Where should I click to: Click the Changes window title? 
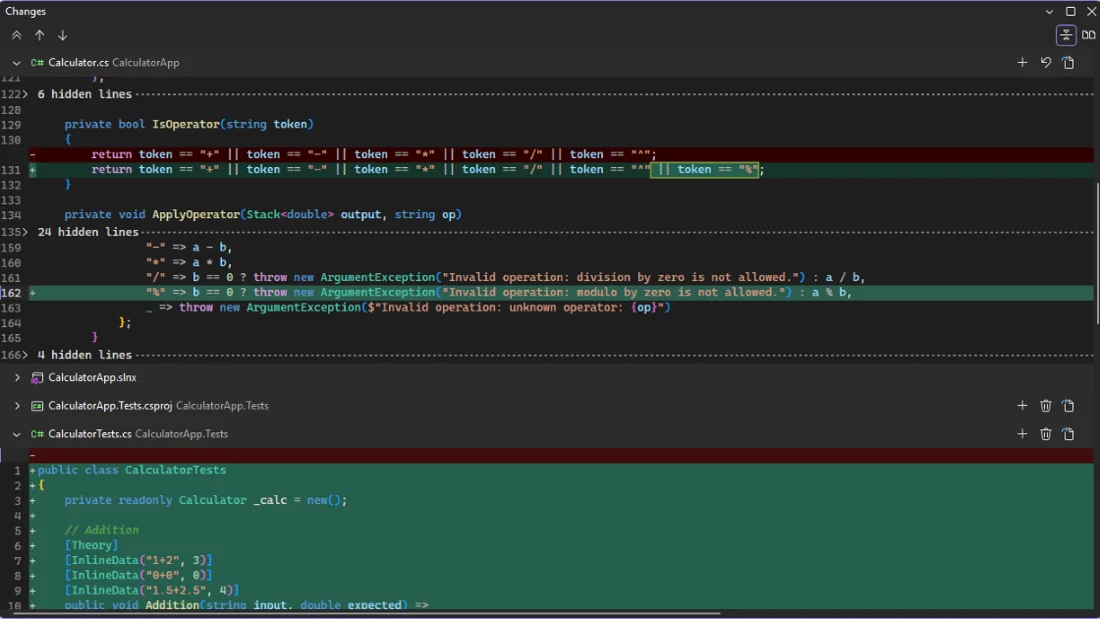25,11
